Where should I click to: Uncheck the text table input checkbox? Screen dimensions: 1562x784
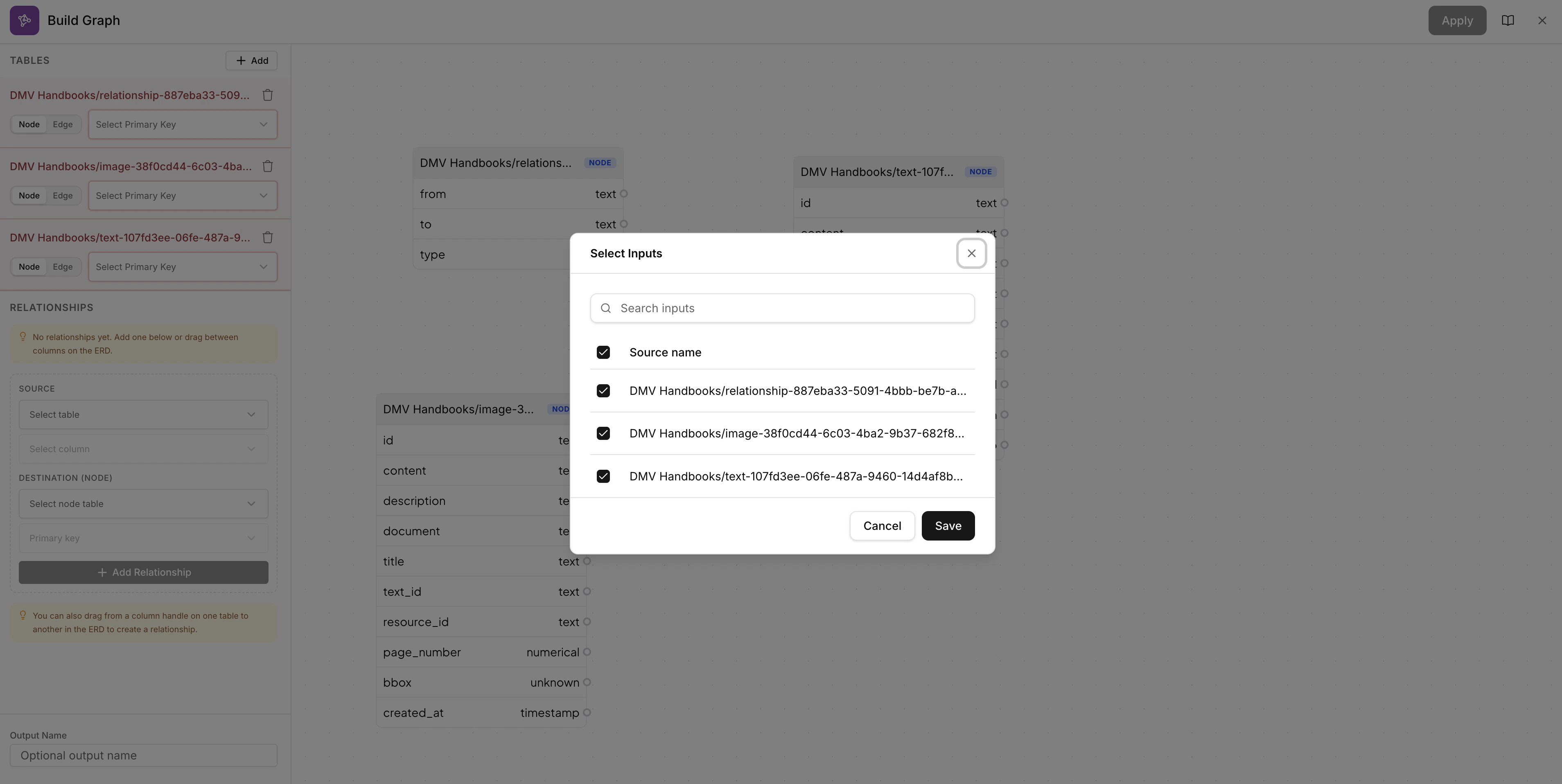point(603,477)
